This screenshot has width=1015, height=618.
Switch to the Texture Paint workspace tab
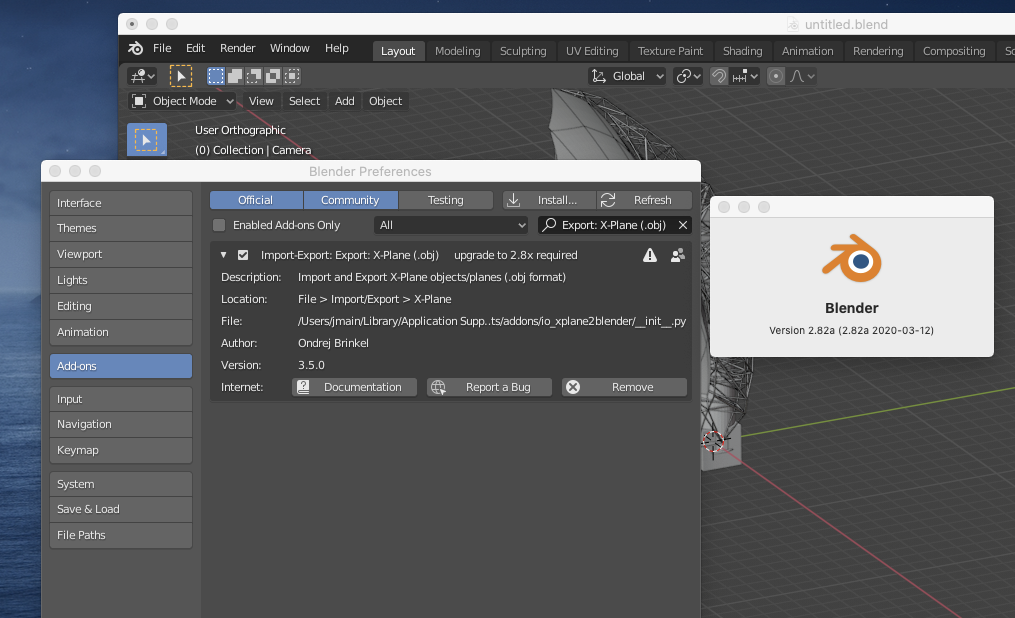point(670,51)
